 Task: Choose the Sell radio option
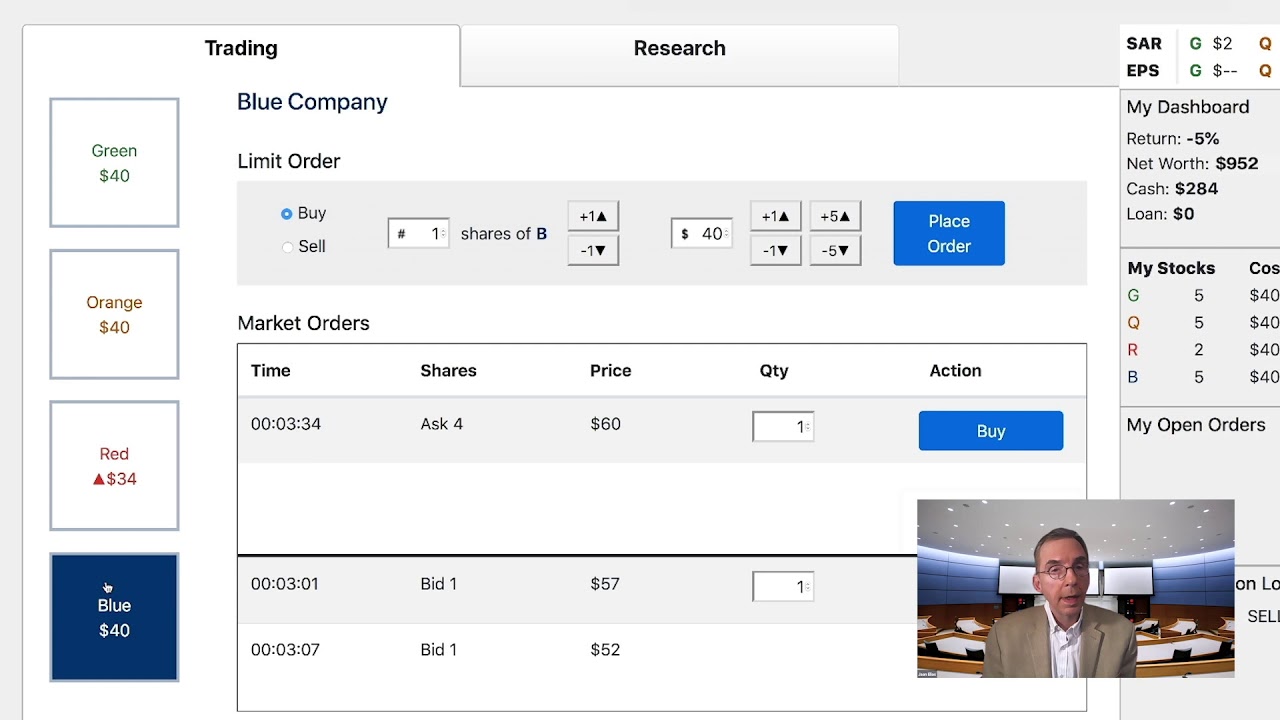tap(287, 246)
